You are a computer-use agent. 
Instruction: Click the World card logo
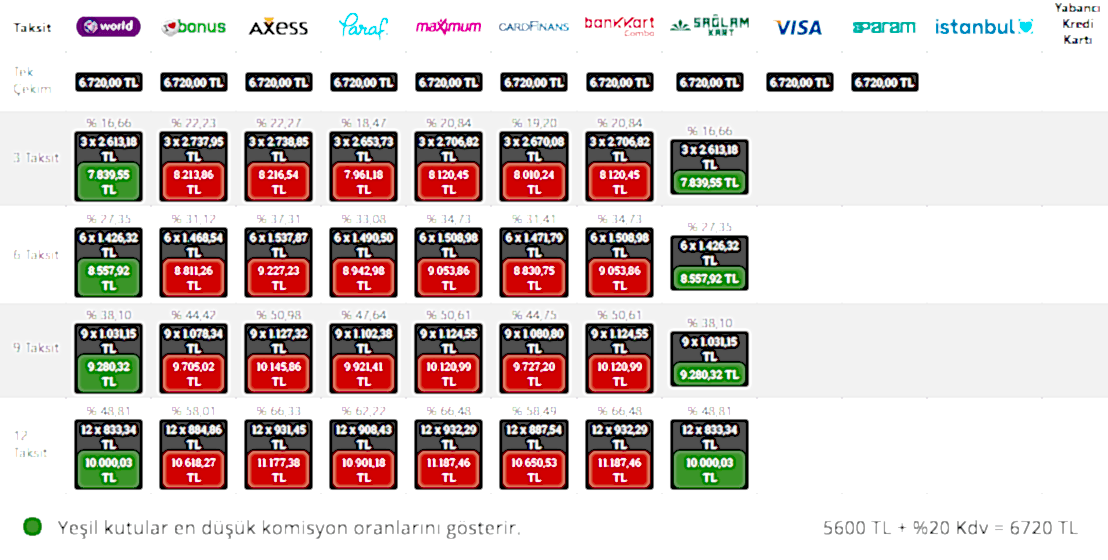(x=108, y=27)
